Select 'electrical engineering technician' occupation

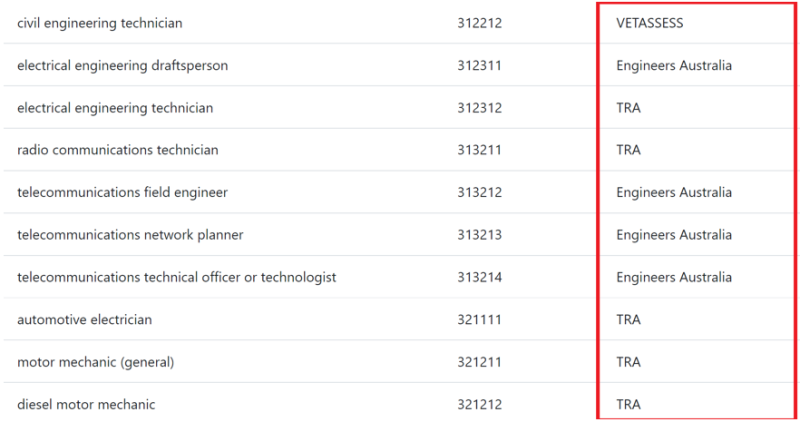pos(115,107)
